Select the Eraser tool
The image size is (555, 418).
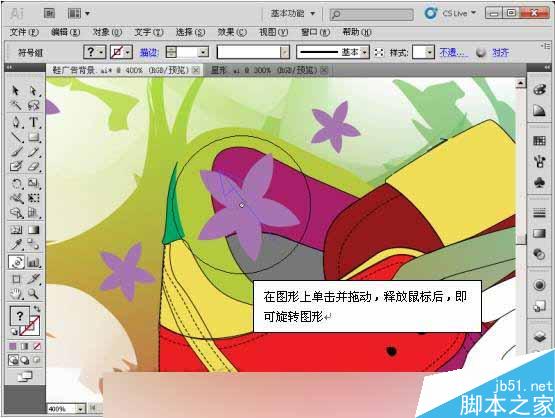click(x=33, y=166)
